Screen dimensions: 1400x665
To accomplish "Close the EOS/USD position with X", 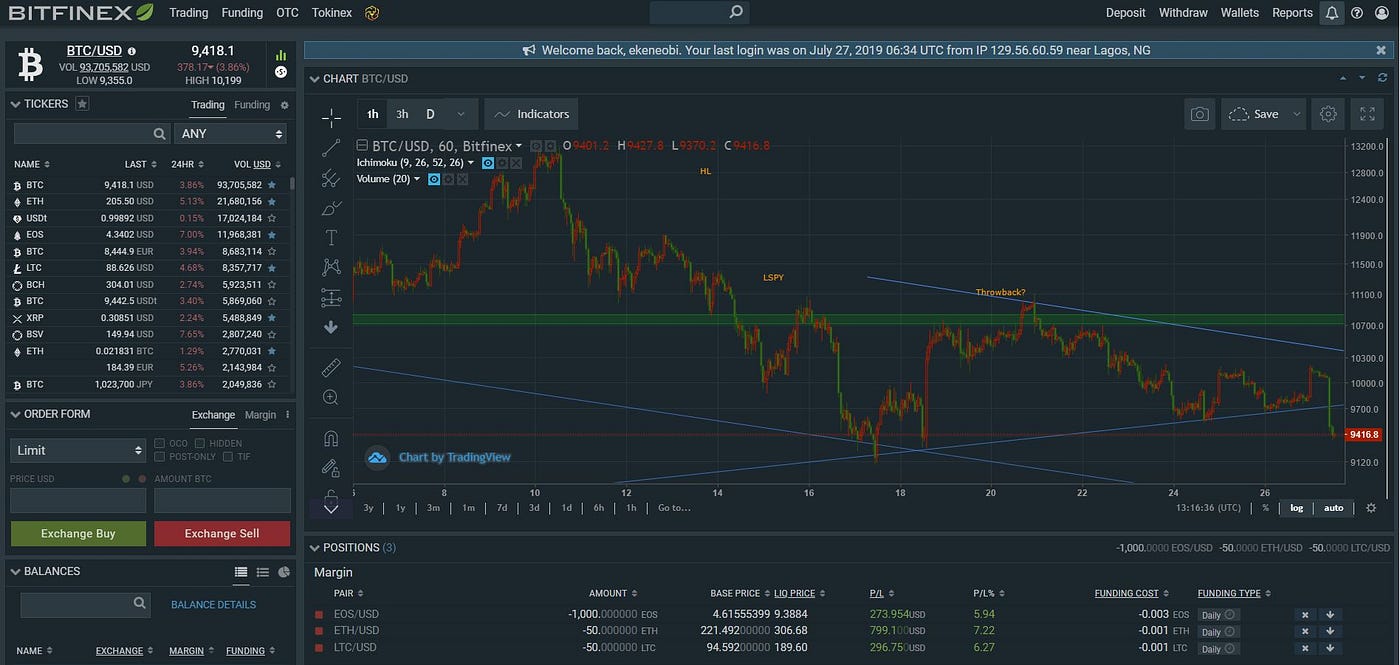I will (1304, 615).
